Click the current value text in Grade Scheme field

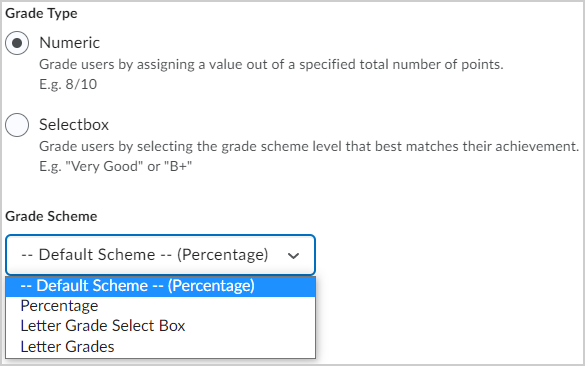[145, 255]
